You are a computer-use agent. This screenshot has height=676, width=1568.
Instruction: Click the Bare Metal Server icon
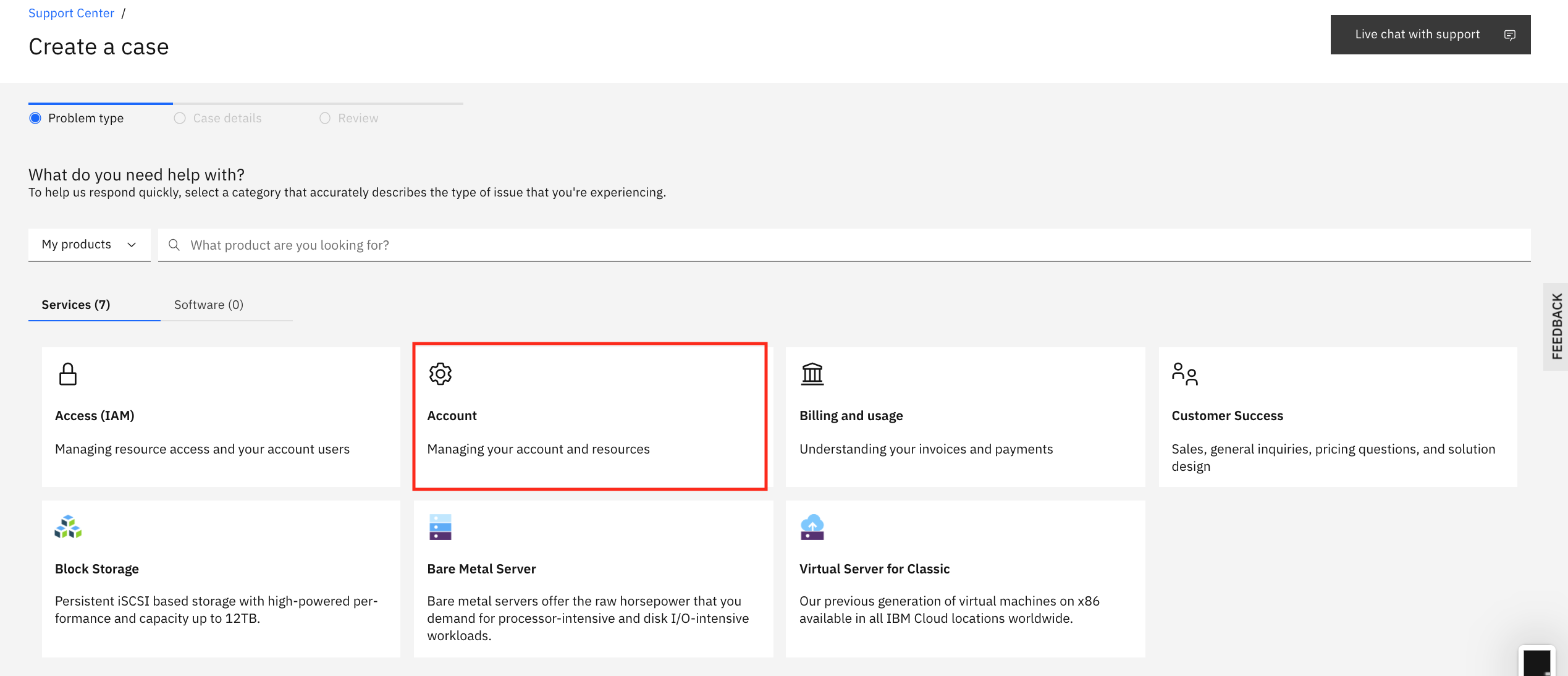440,527
